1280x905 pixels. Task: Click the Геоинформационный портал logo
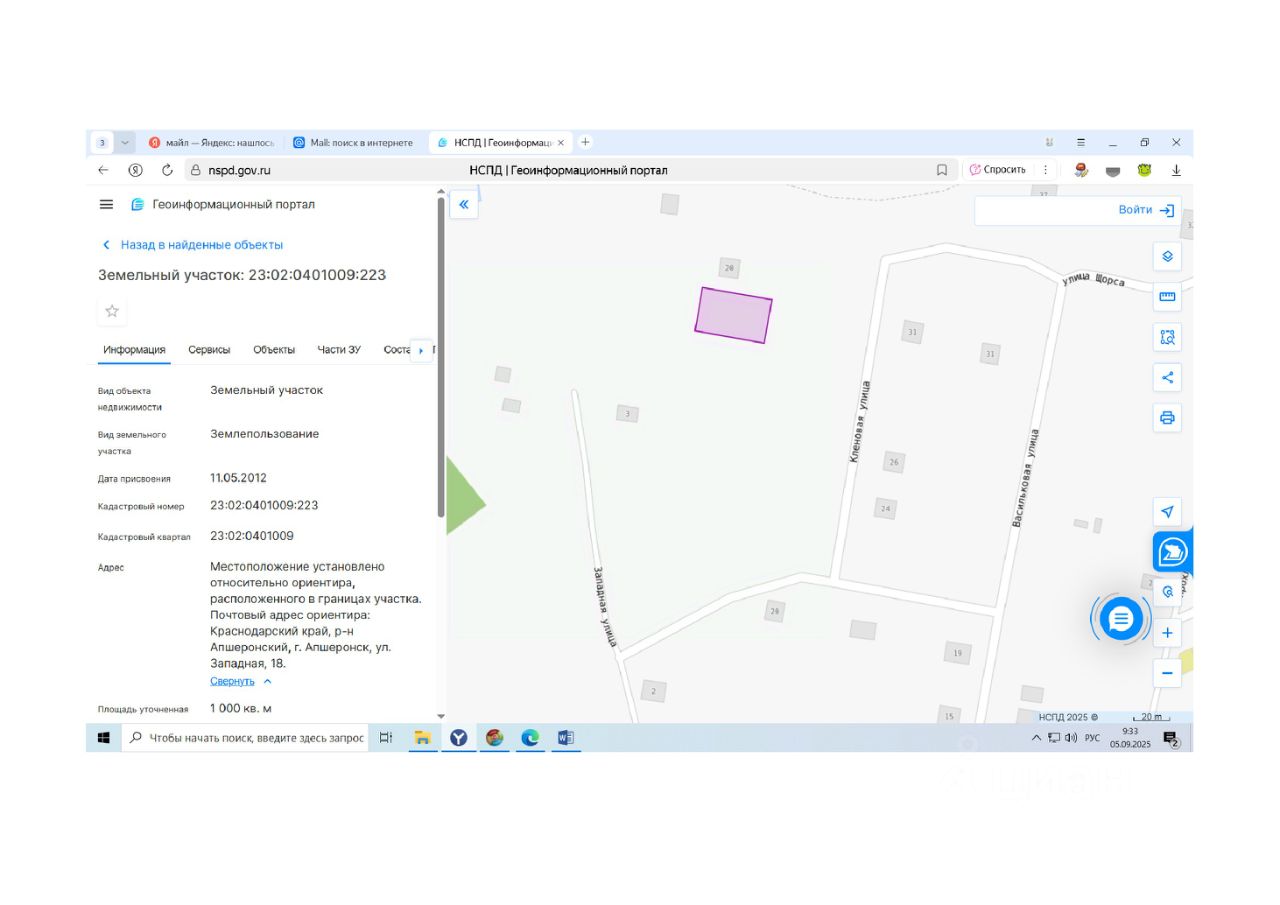[222, 204]
